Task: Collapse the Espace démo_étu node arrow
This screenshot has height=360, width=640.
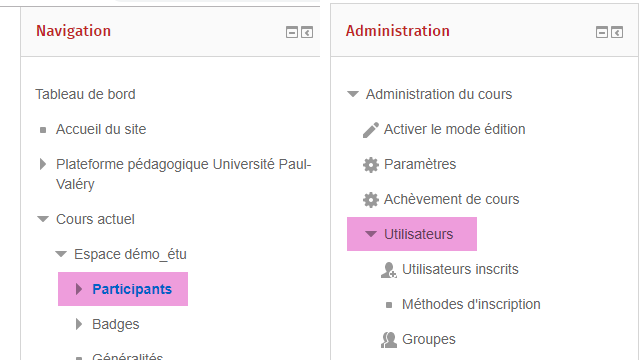Action: click(x=61, y=254)
